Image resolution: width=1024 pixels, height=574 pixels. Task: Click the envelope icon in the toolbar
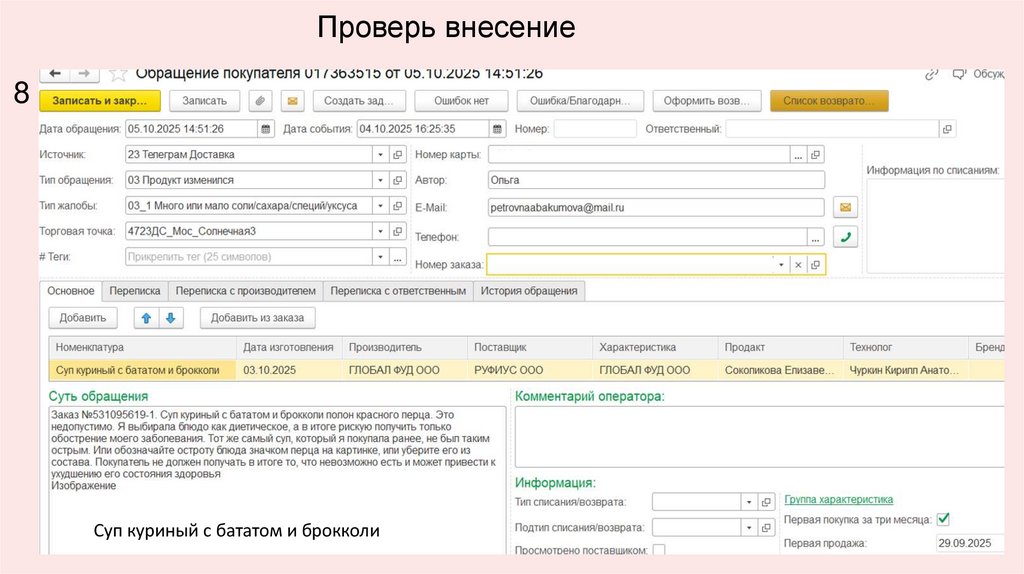coord(292,101)
